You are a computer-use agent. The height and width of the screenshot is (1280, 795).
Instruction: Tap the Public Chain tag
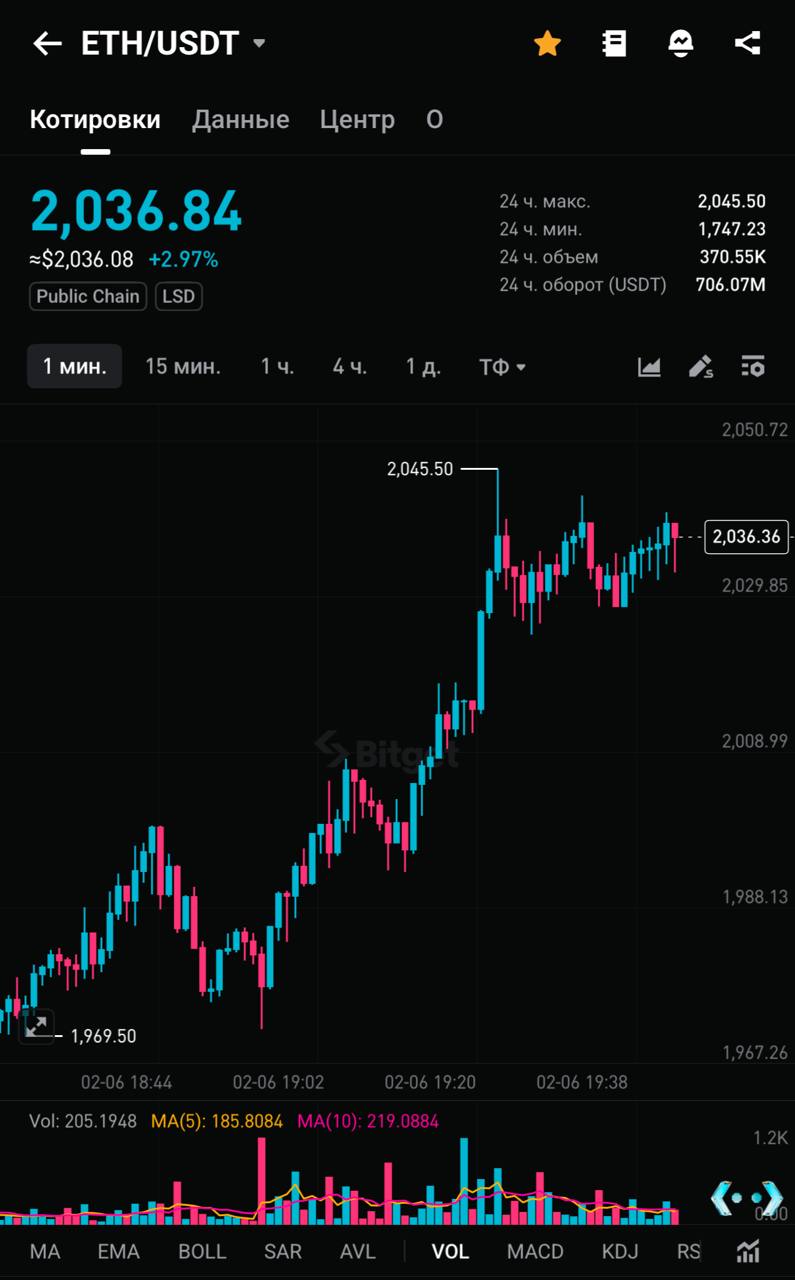click(x=88, y=296)
